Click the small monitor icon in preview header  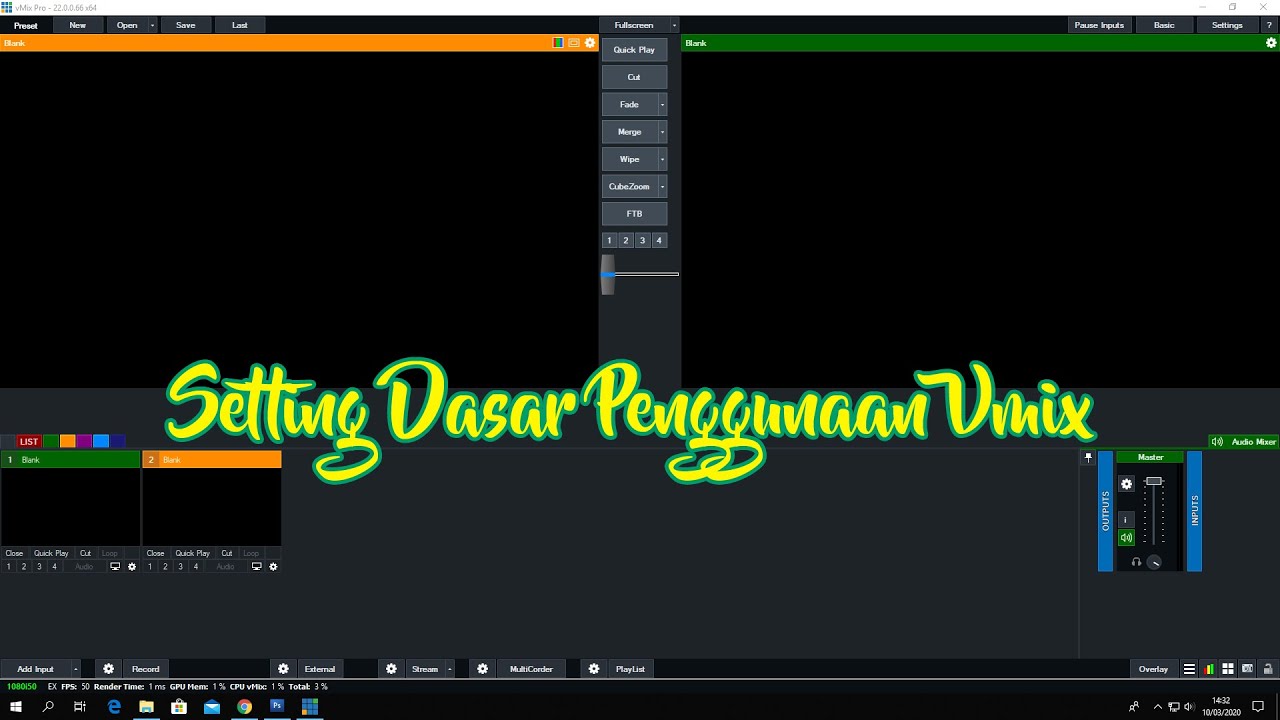574,43
